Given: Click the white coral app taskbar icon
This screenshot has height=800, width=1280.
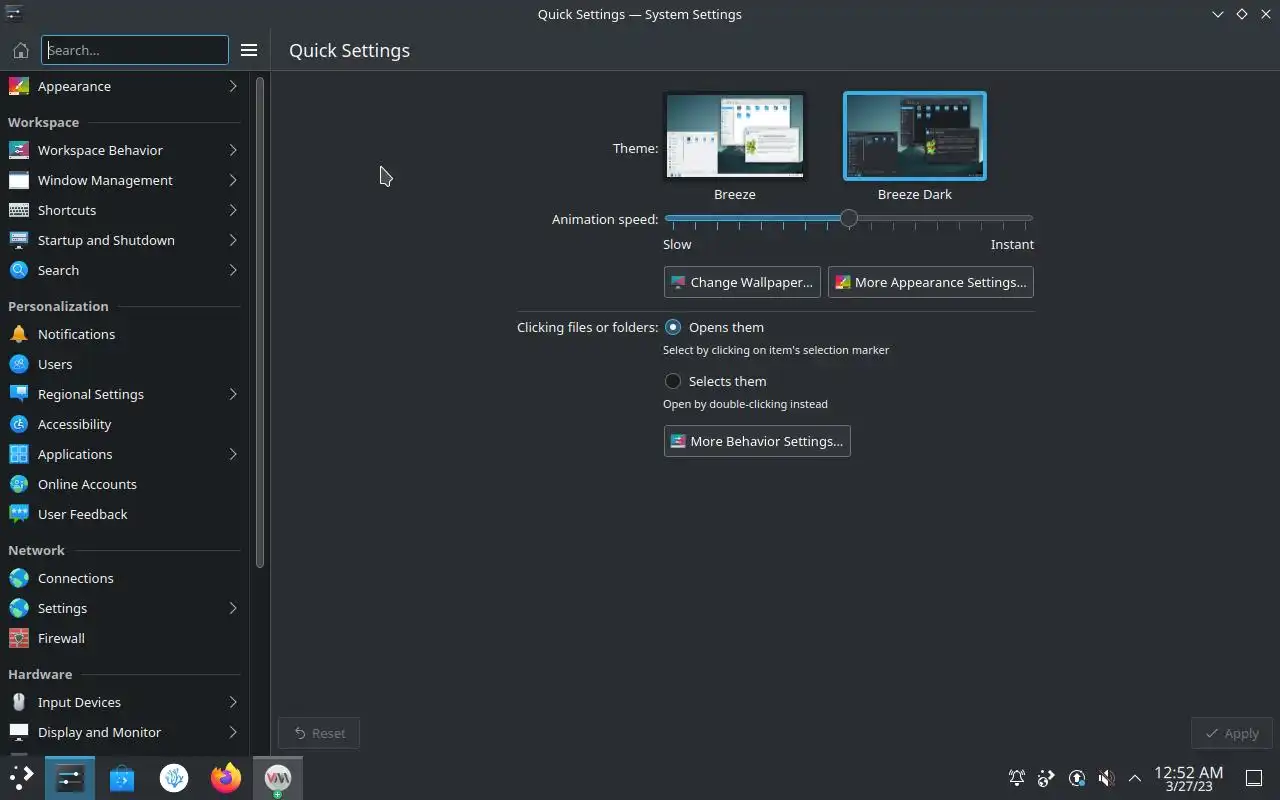Looking at the screenshot, I should 174,778.
